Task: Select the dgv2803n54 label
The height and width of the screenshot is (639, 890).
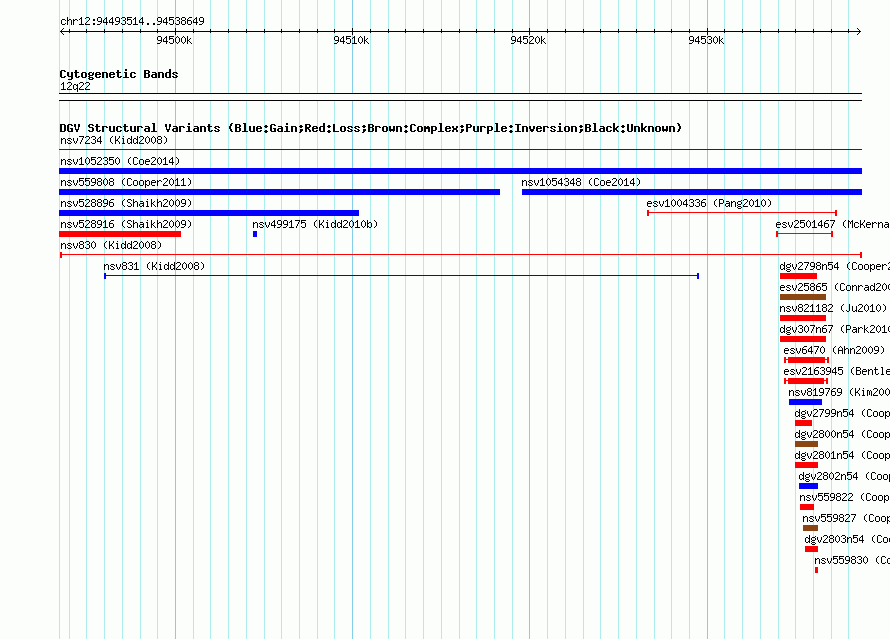Action: tap(847, 539)
